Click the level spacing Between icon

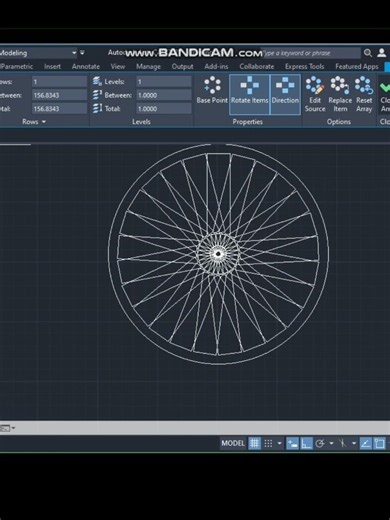[97, 95]
